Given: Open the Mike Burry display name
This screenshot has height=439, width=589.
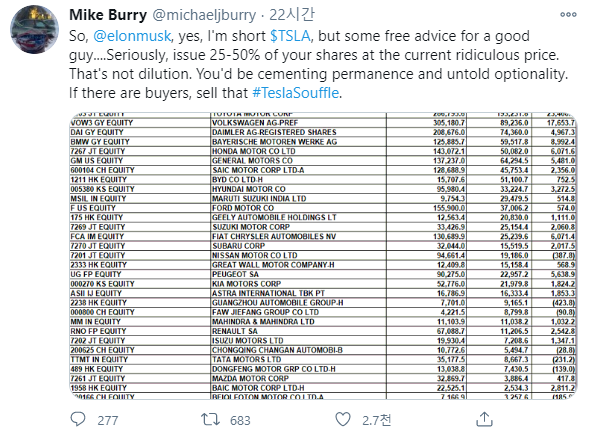Looking at the screenshot, I should pos(108,15).
